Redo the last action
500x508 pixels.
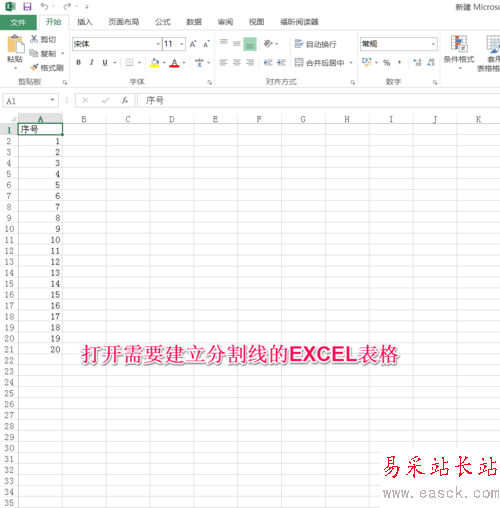point(67,6)
